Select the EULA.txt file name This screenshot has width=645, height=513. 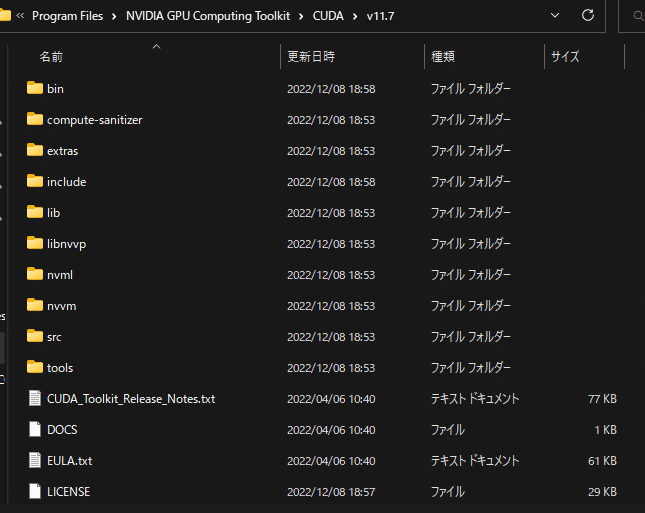tap(70, 461)
